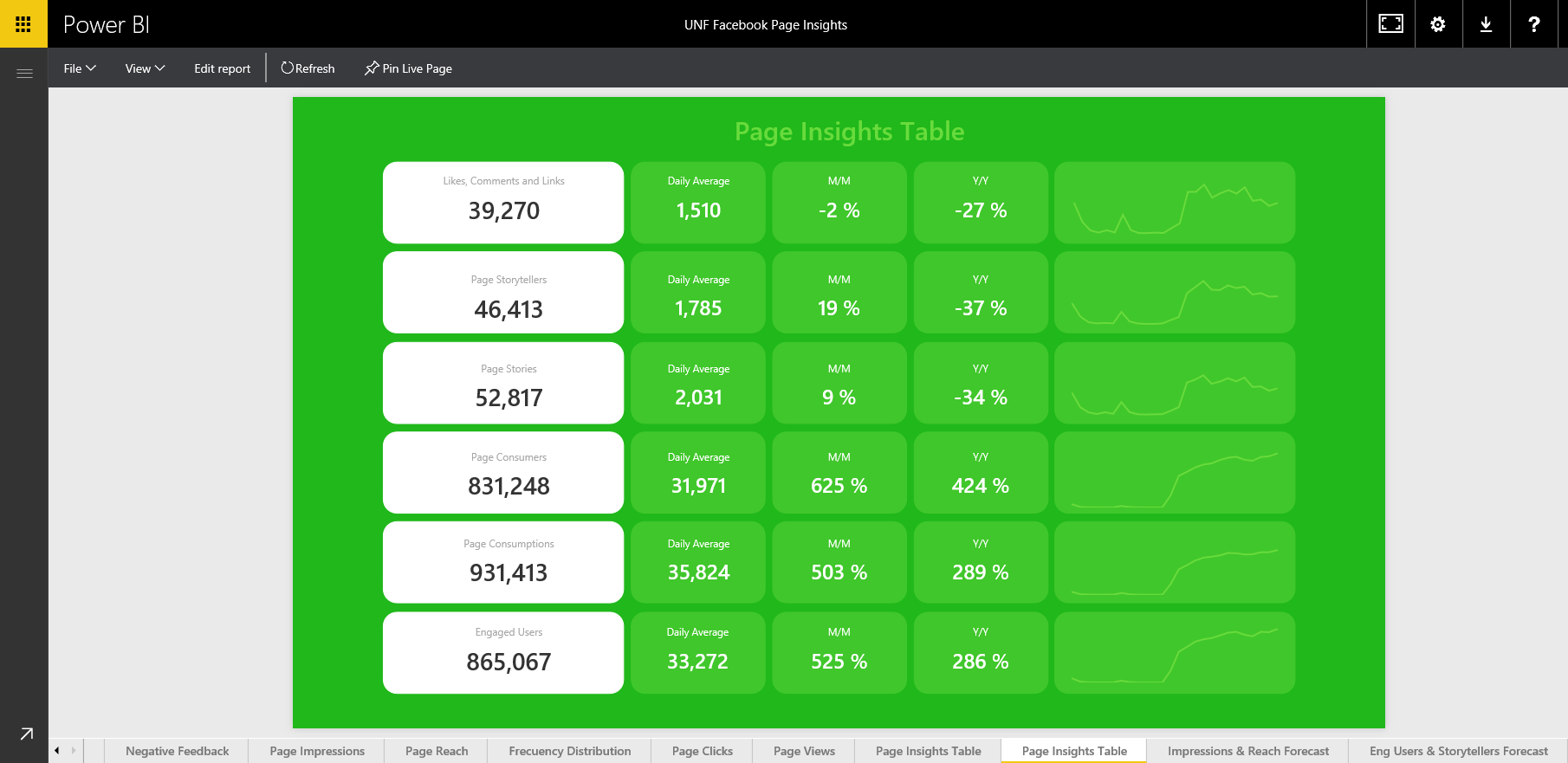Expand the View menu
Image resolution: width=1568 pixels, height=763 pixels.
coord(145,68)
